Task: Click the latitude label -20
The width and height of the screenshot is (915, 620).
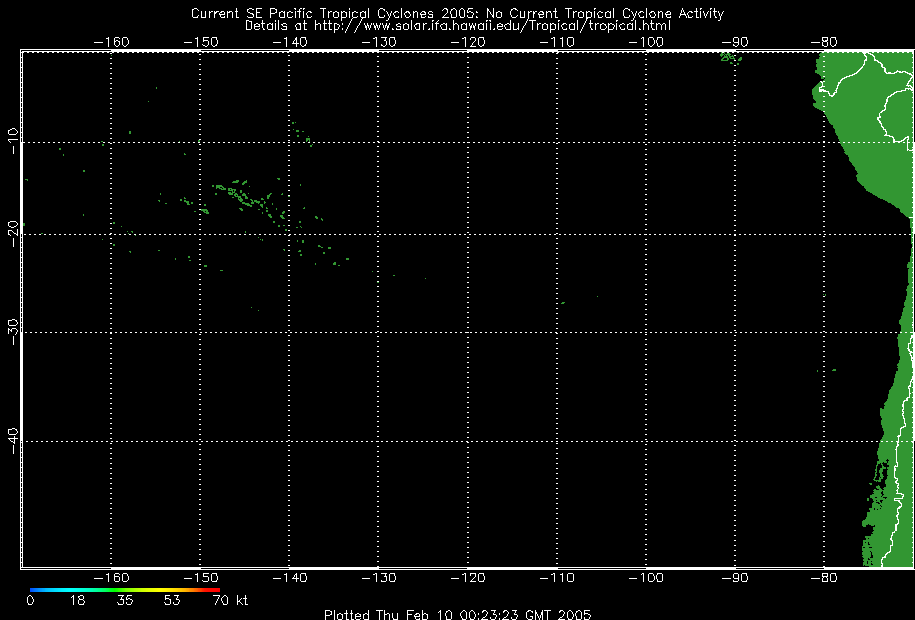Action: click(13, 234)
